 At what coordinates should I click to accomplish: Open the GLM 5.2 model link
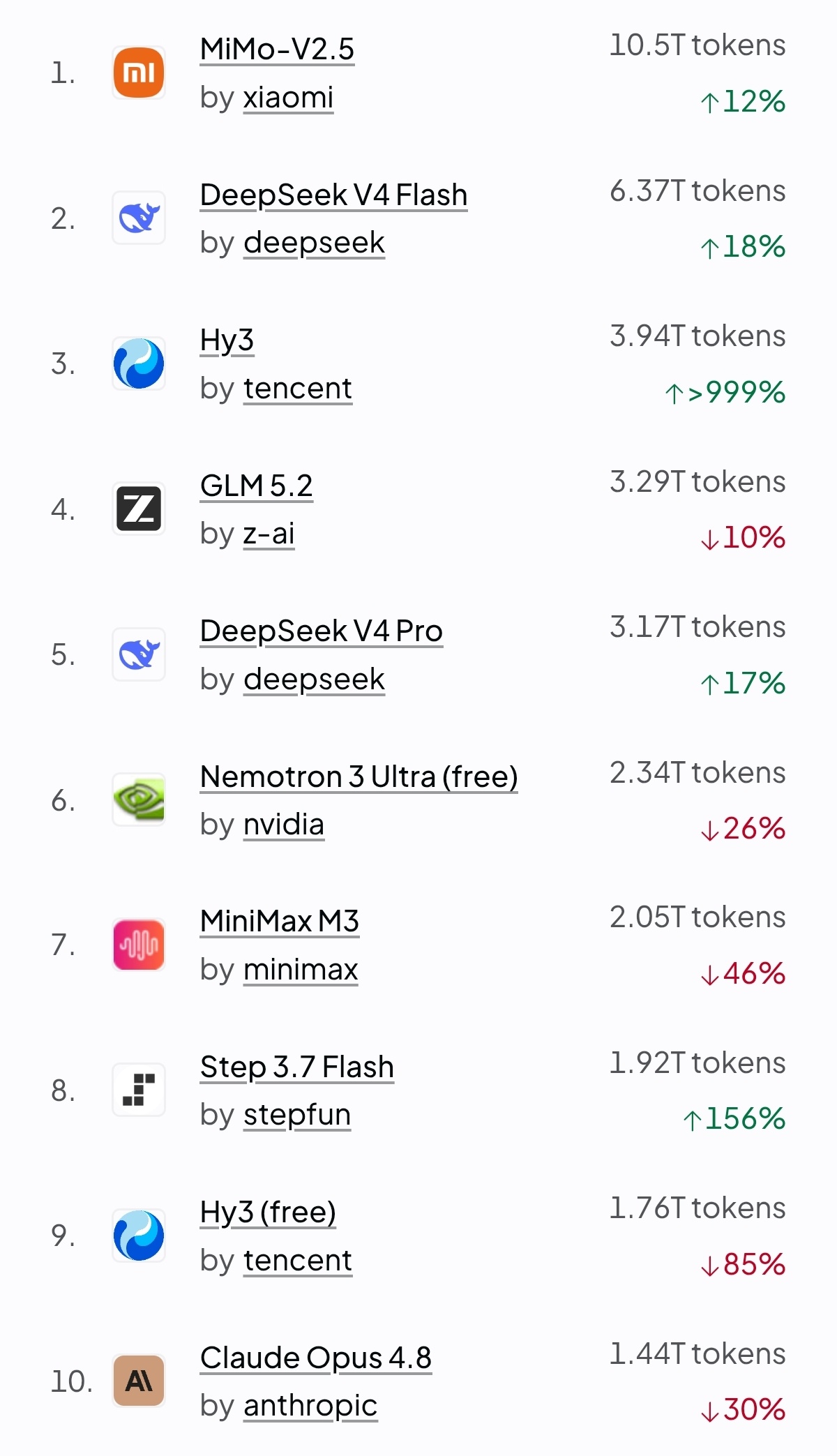click(x=256, y=486)
